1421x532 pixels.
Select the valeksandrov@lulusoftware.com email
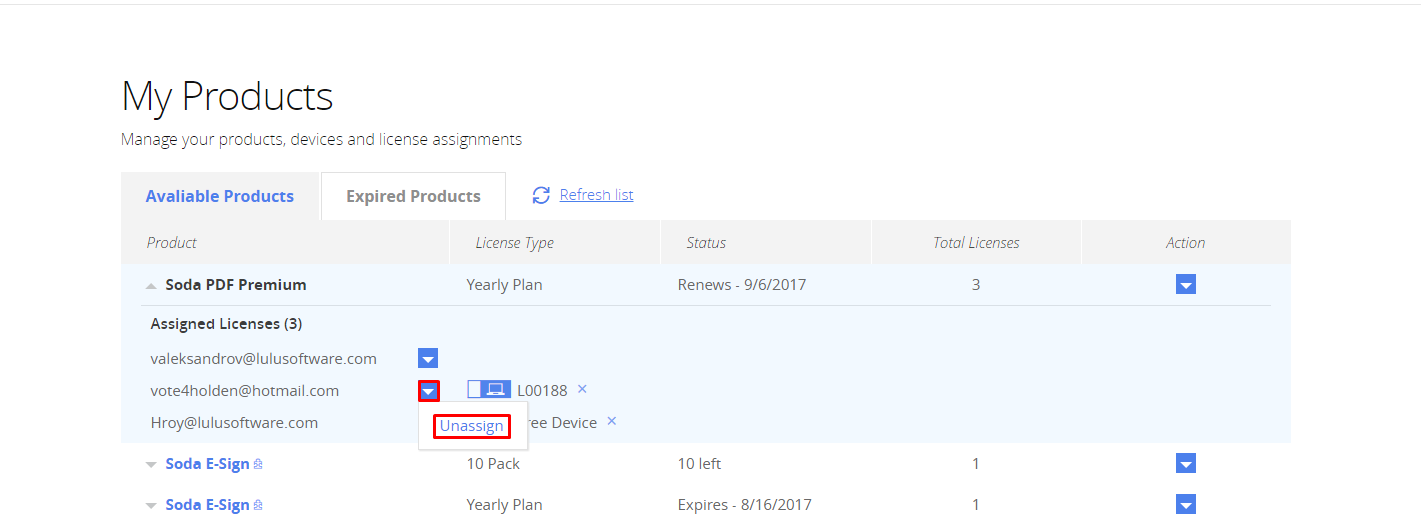(264, 358)
